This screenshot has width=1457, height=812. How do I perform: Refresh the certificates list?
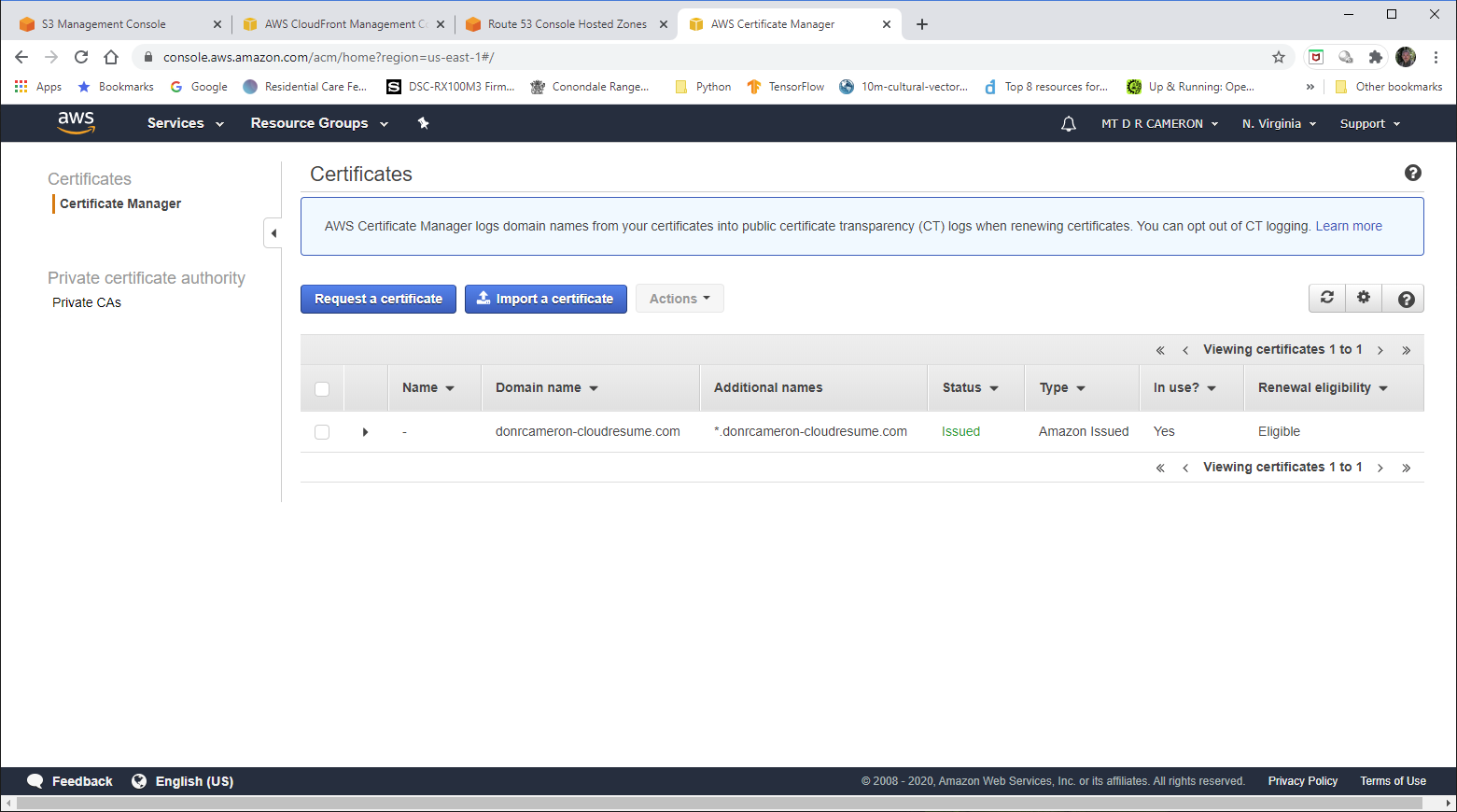pyautogui.click(x=1327, y=298)
